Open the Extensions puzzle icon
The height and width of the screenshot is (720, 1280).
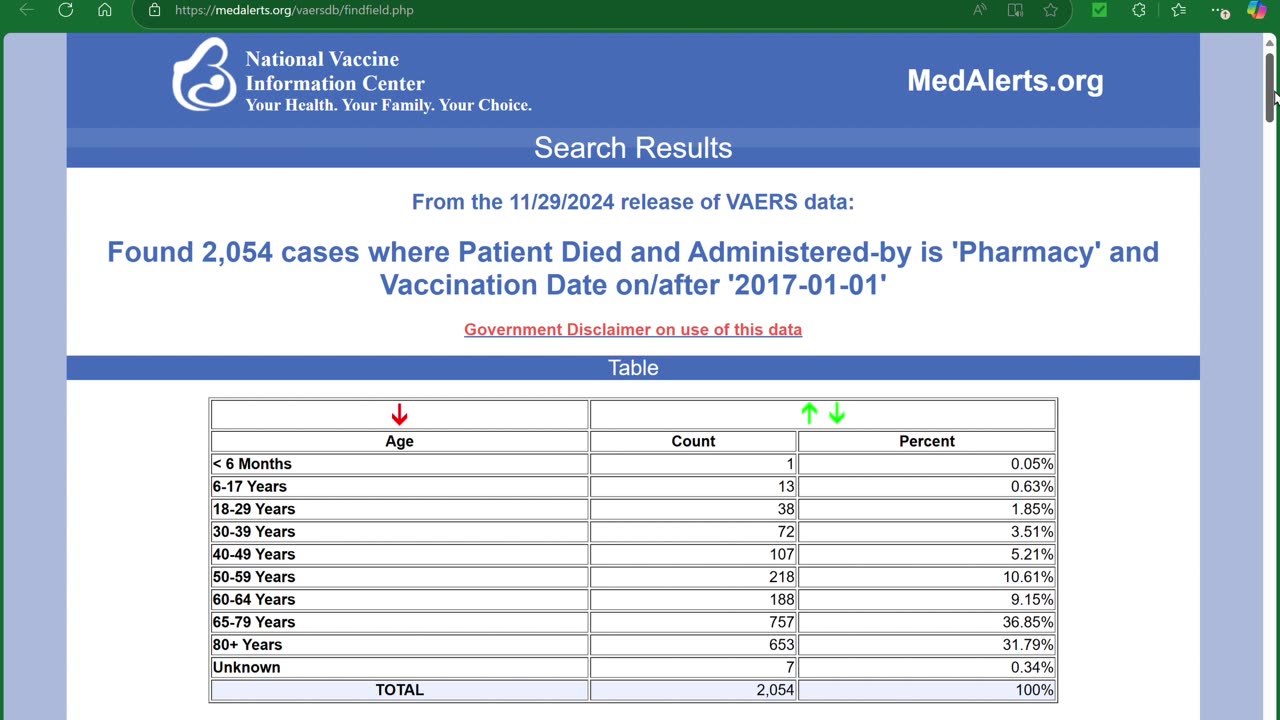pyautogui.click(x=1139, y=10)
